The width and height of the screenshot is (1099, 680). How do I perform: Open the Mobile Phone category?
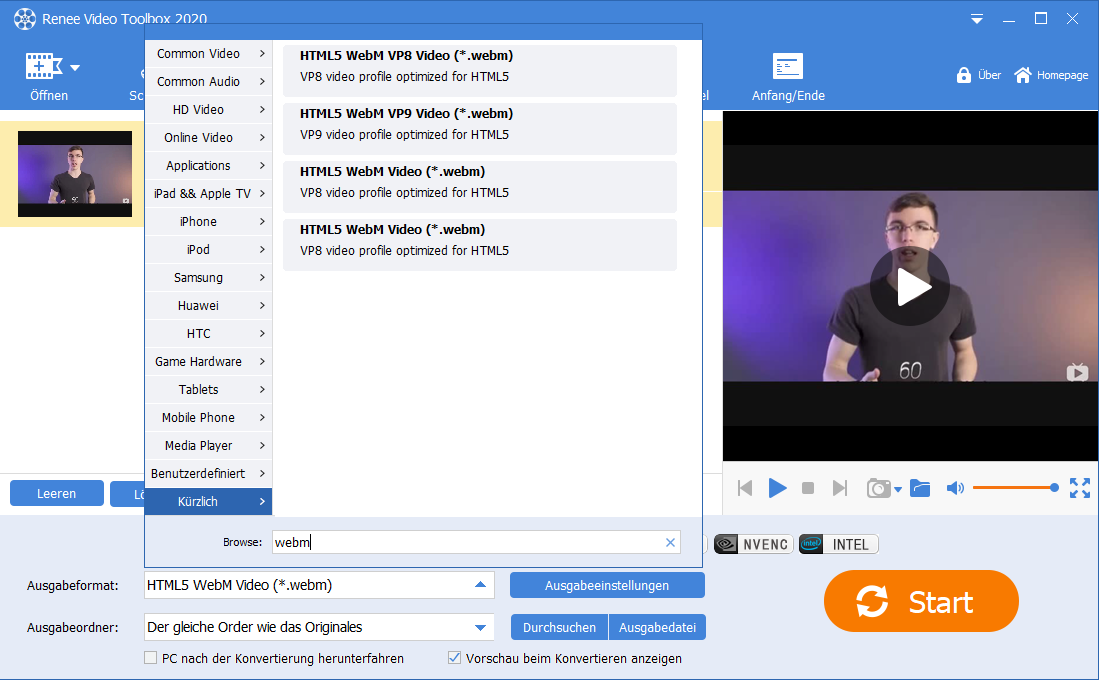pos(208,418)
